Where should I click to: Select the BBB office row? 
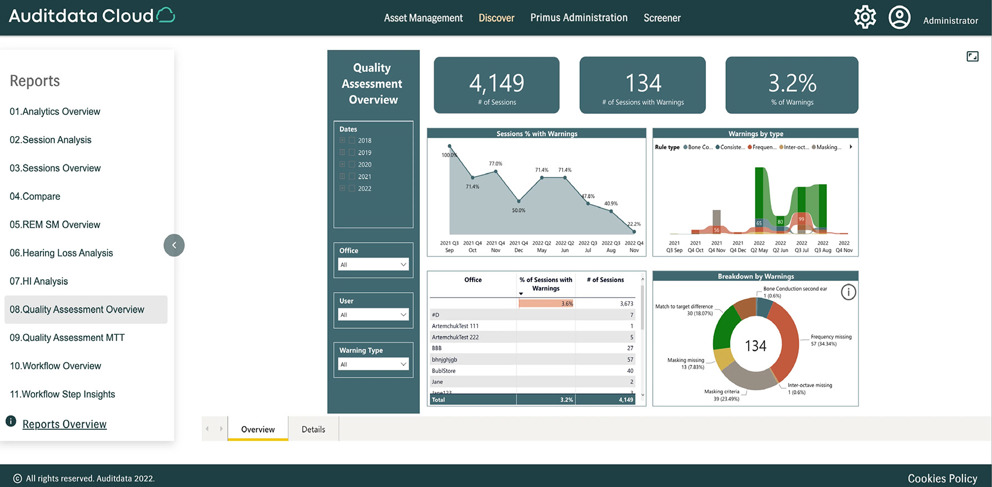coord(535,348)
